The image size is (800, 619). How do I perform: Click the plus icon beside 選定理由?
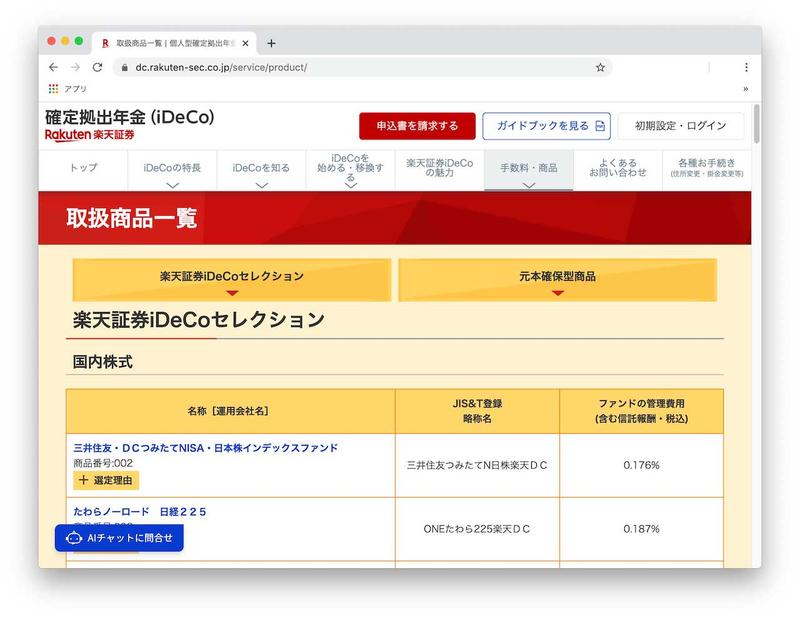83,480
